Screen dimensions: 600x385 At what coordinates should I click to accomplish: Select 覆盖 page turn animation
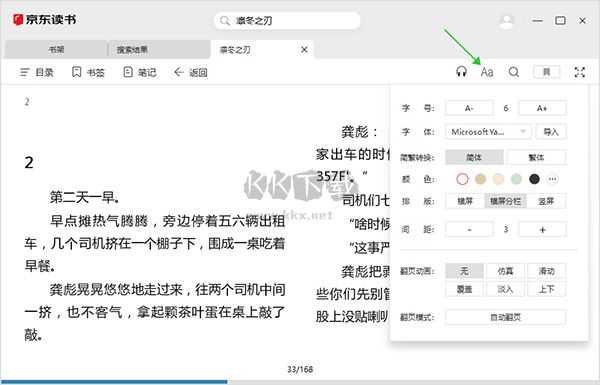464,289
